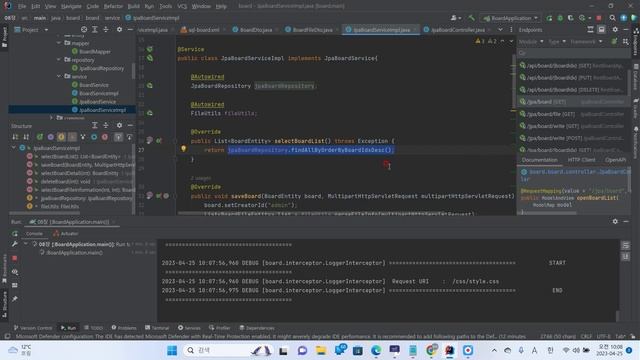The width and height of the screenshot is (640, 360).
Task: Open the BoardApplication run configuration dropdown
Action: [511, 18]
